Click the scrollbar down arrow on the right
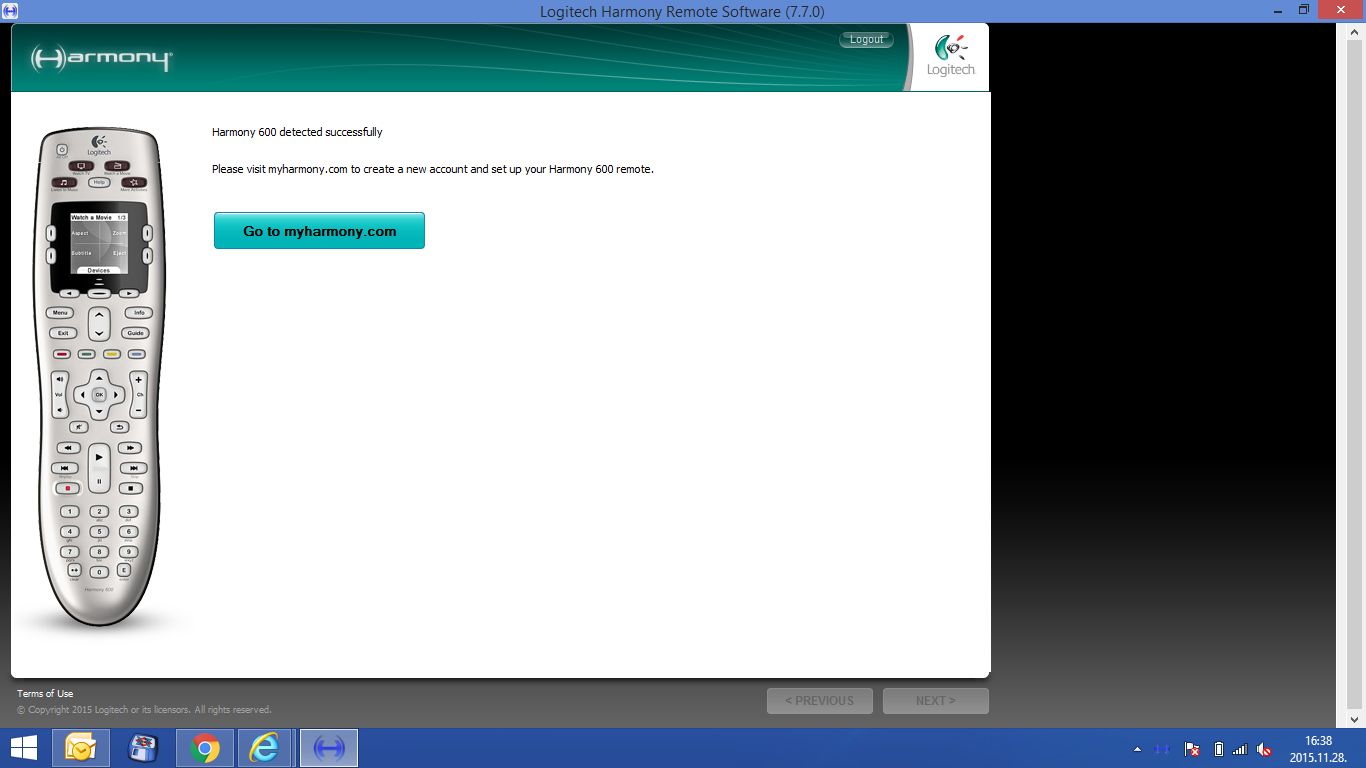 1357,719
